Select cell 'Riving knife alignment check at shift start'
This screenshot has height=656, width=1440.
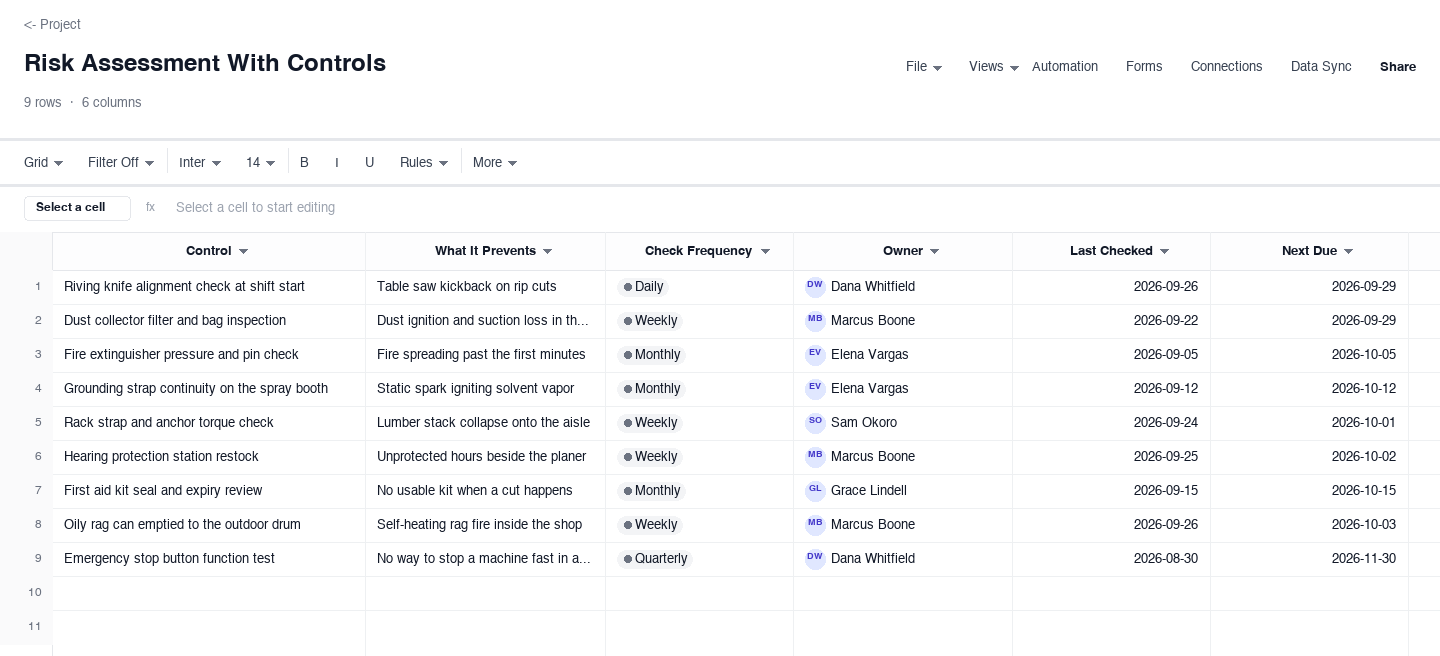209,287
